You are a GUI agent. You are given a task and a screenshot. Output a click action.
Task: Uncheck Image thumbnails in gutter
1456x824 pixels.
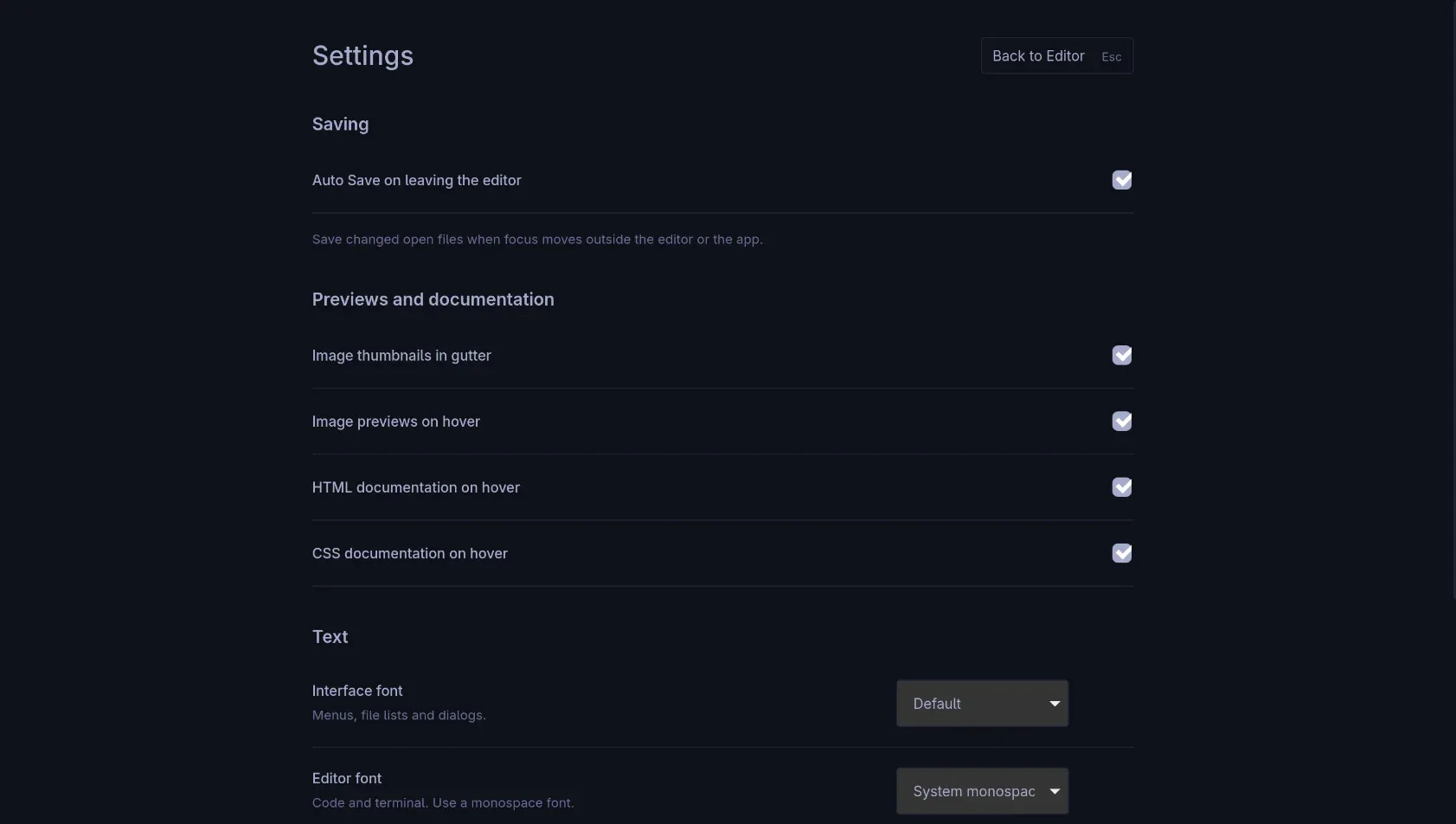pyautogui.click(x=1121, y=355)
